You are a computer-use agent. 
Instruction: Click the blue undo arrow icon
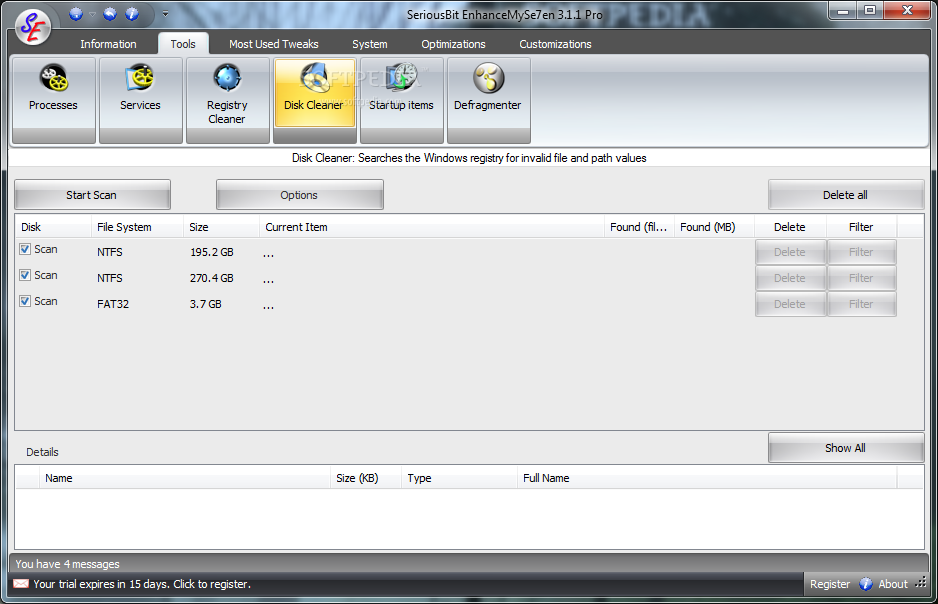110,14
